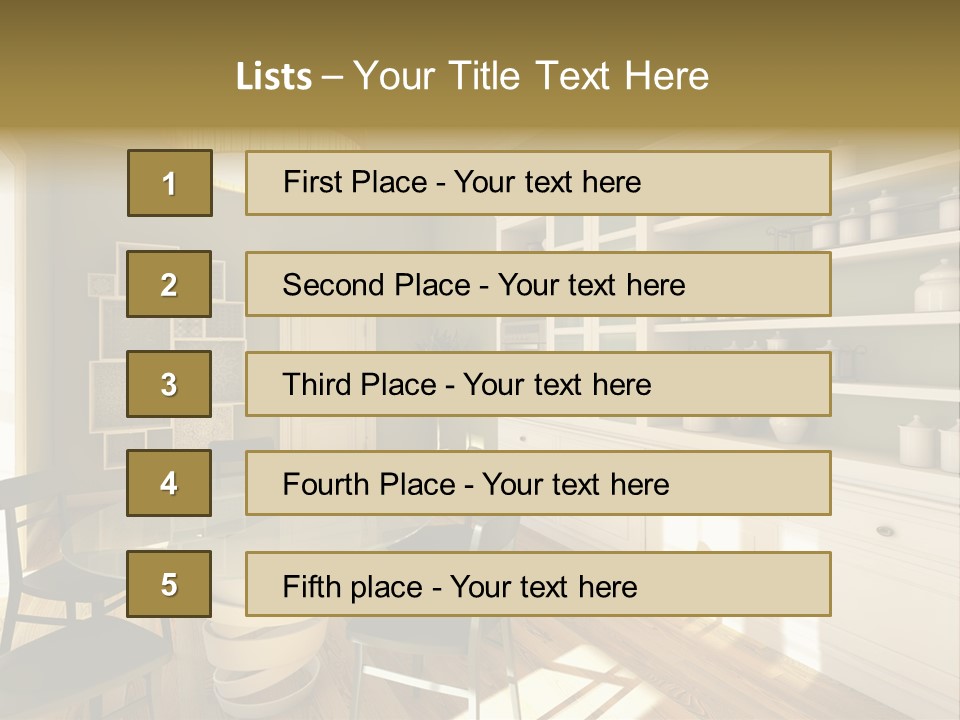The image size is (960, 720).
Task: Click the First Place text box
Action: click(x=538, y=183)
